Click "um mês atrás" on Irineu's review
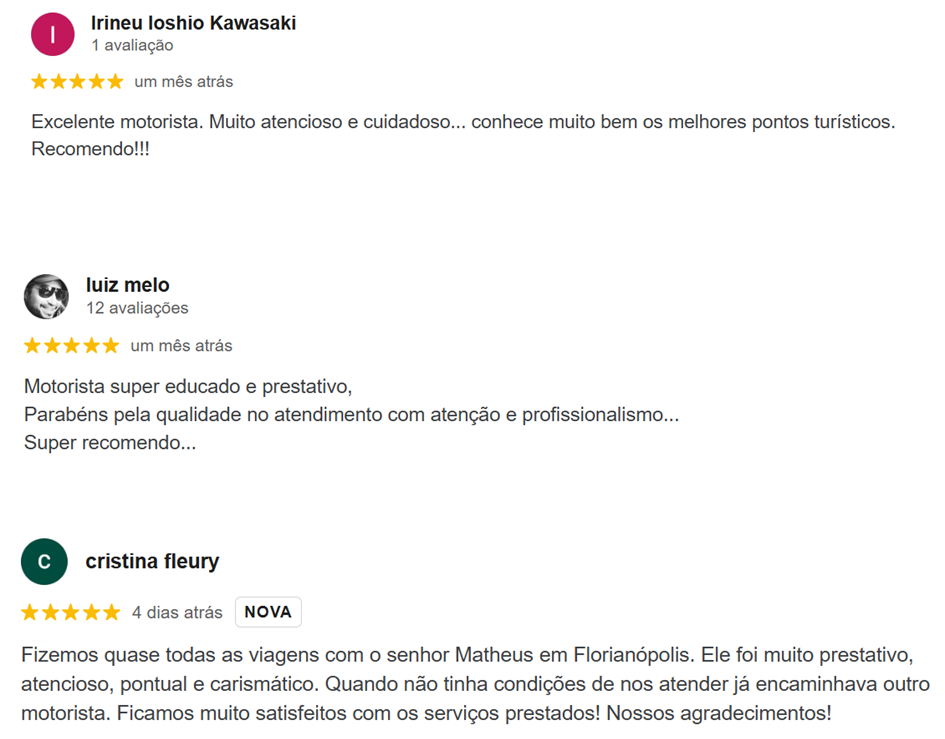The height and width of the screenshot is (739, 945). point(184,81)
